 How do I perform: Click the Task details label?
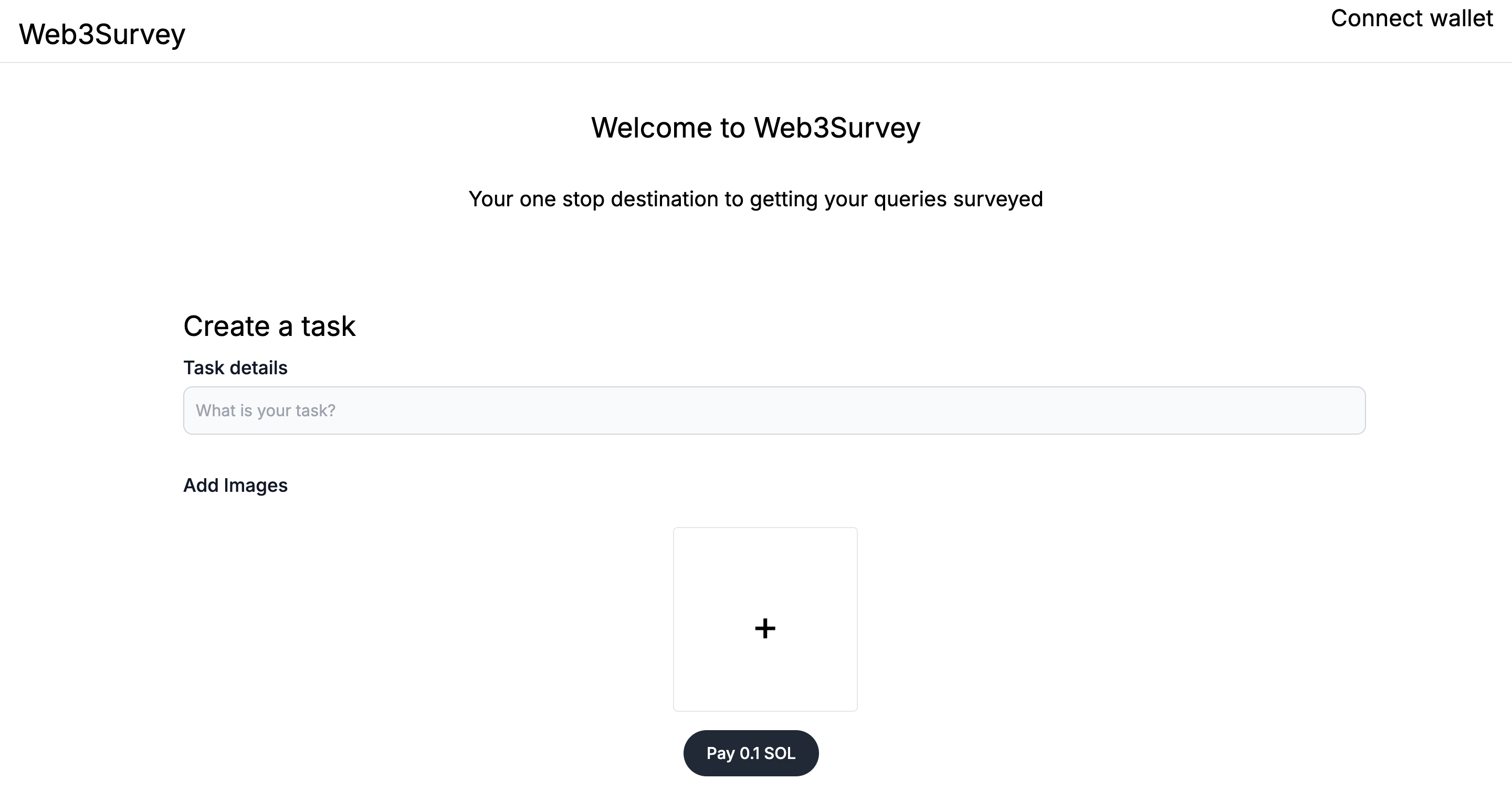pyautogui.click(x=235, y=367)
